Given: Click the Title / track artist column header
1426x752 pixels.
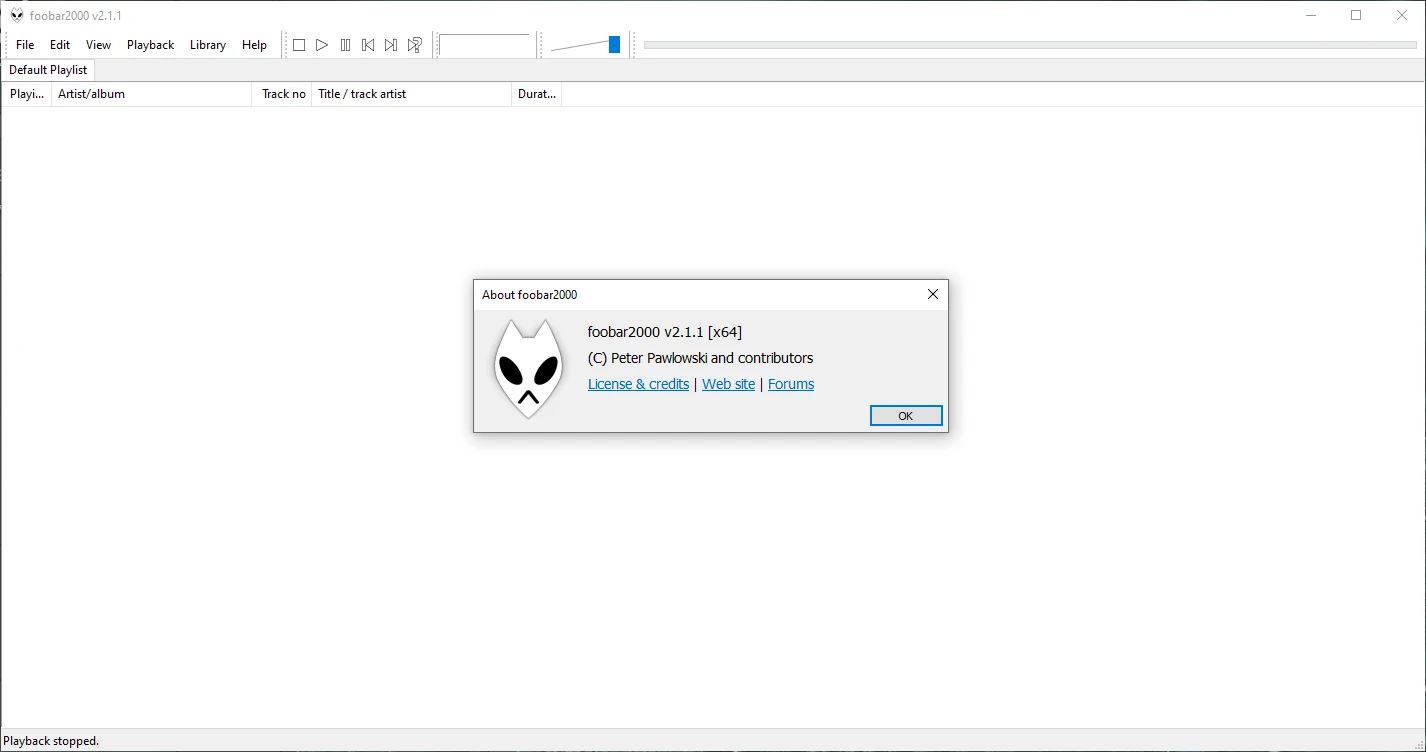Looking at the screenshot, I should (x=412, y=94).
